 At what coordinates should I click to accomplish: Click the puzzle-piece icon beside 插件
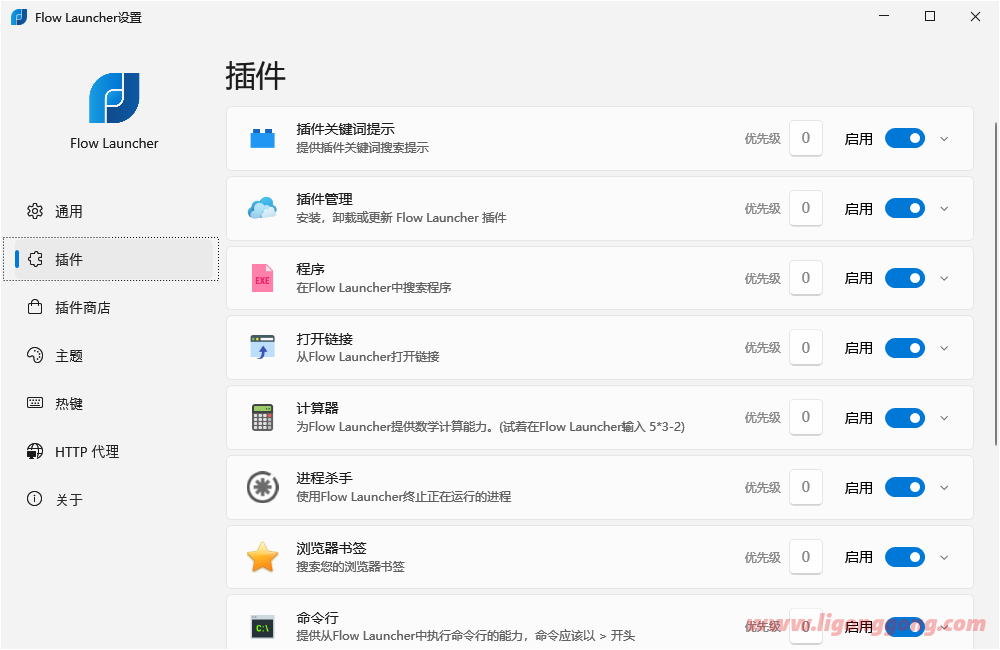(35, 259)
